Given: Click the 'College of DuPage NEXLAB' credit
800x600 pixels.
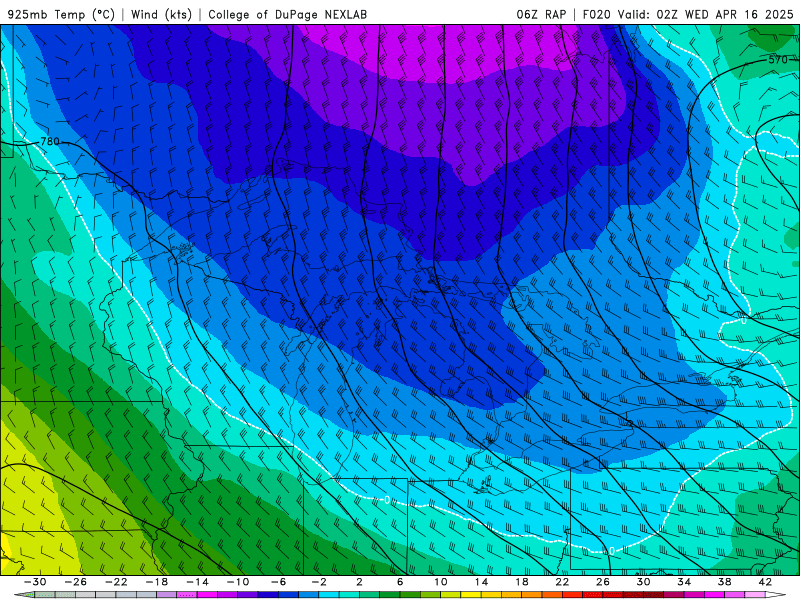Looking at the screenshot, I should click(287, 14).
